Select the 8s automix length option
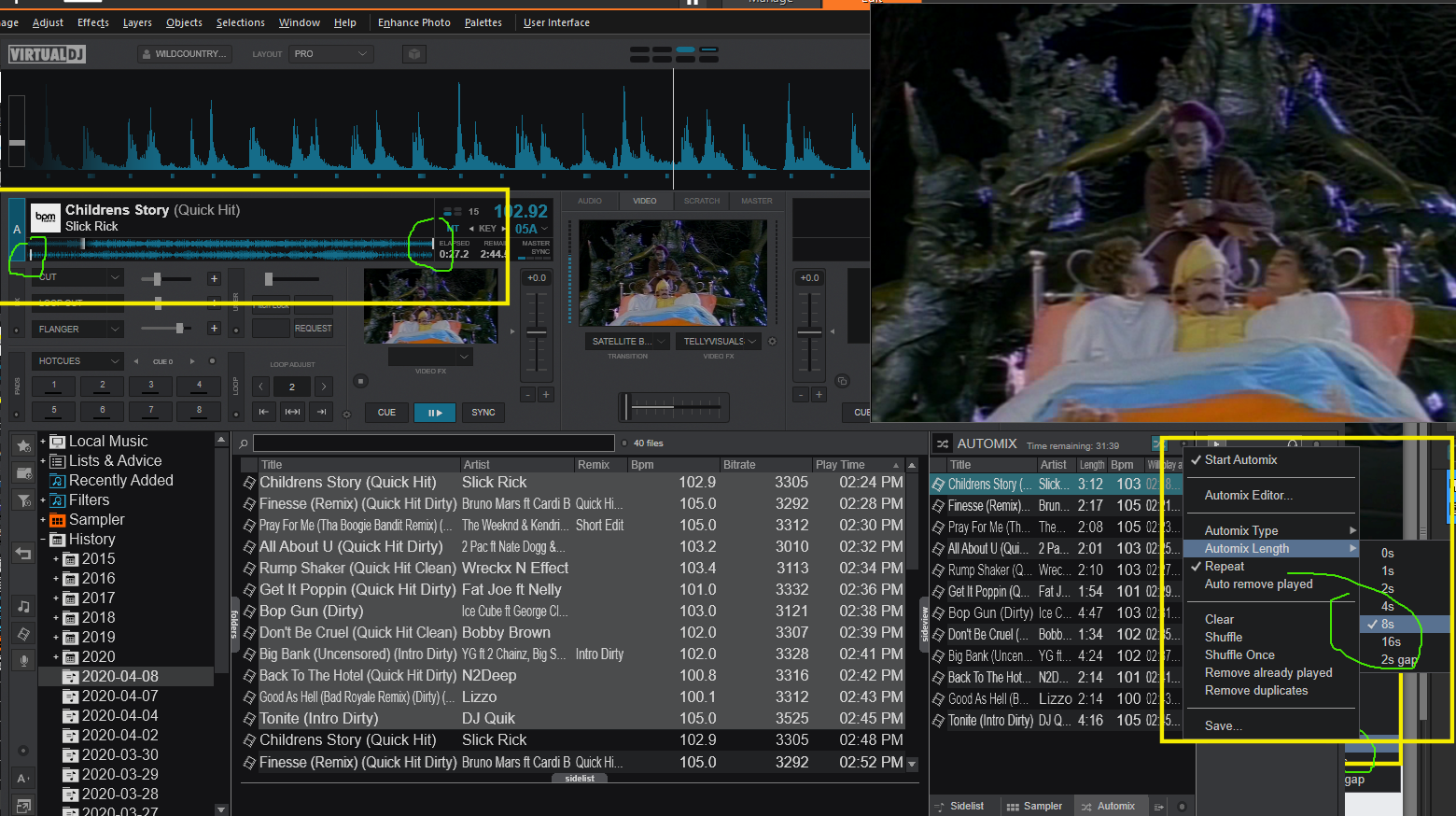Viewport: 1456px width, 816px height. (1405, 624)
